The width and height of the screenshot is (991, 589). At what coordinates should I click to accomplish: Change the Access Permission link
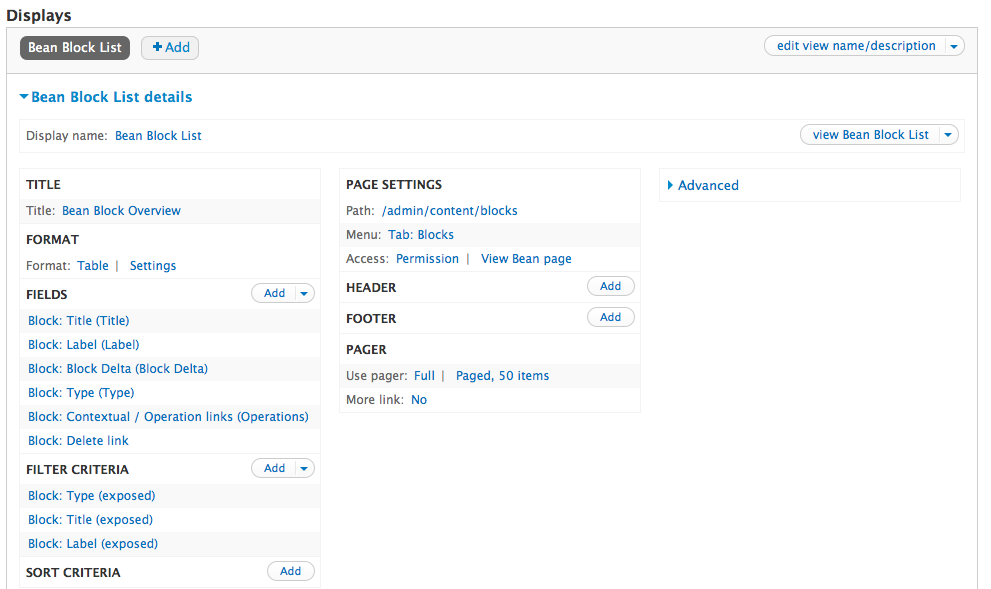click(427, 258)
